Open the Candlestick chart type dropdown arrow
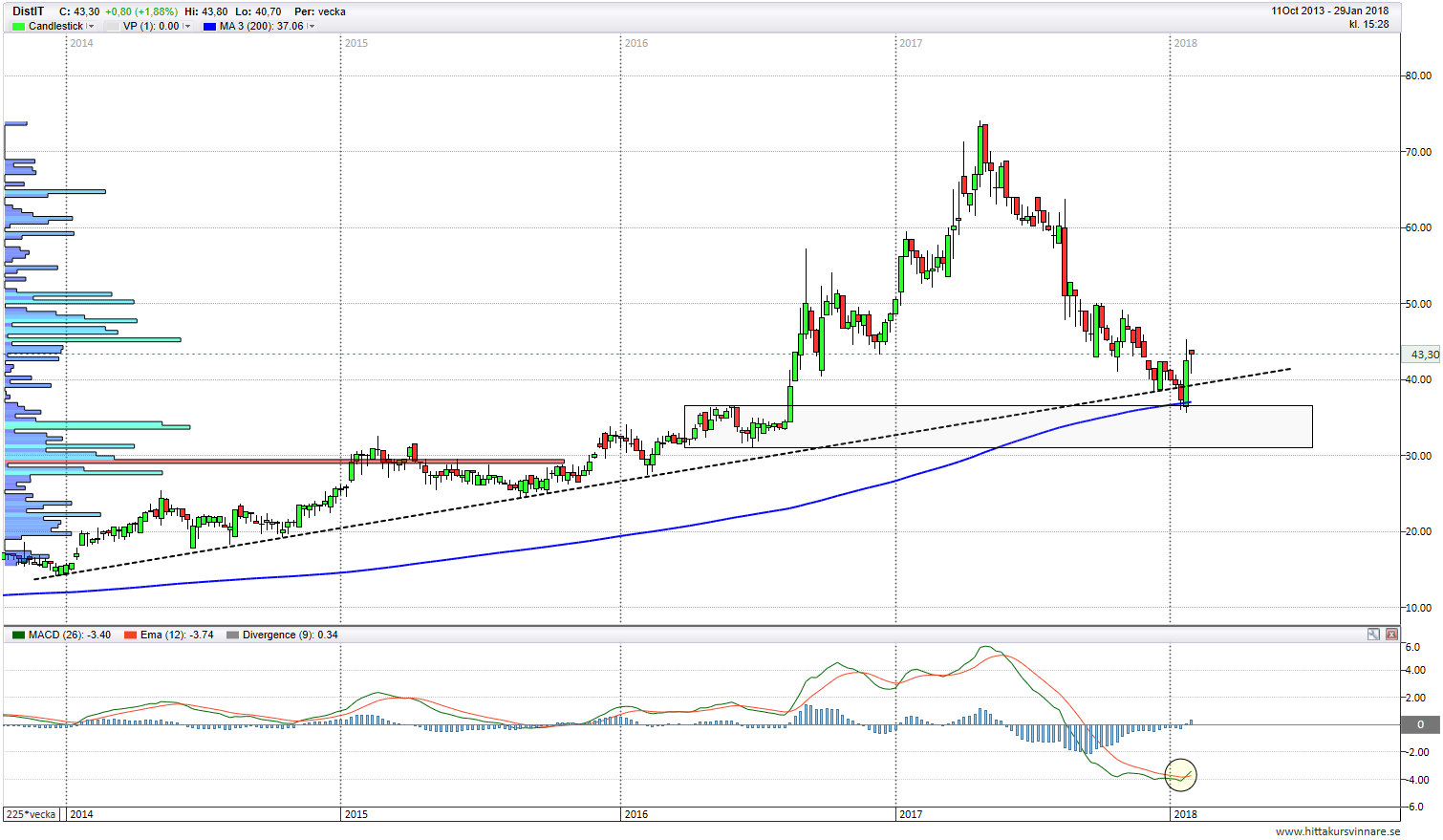The height and width of the screenshot is (840, 1443). tap(91, 27)
